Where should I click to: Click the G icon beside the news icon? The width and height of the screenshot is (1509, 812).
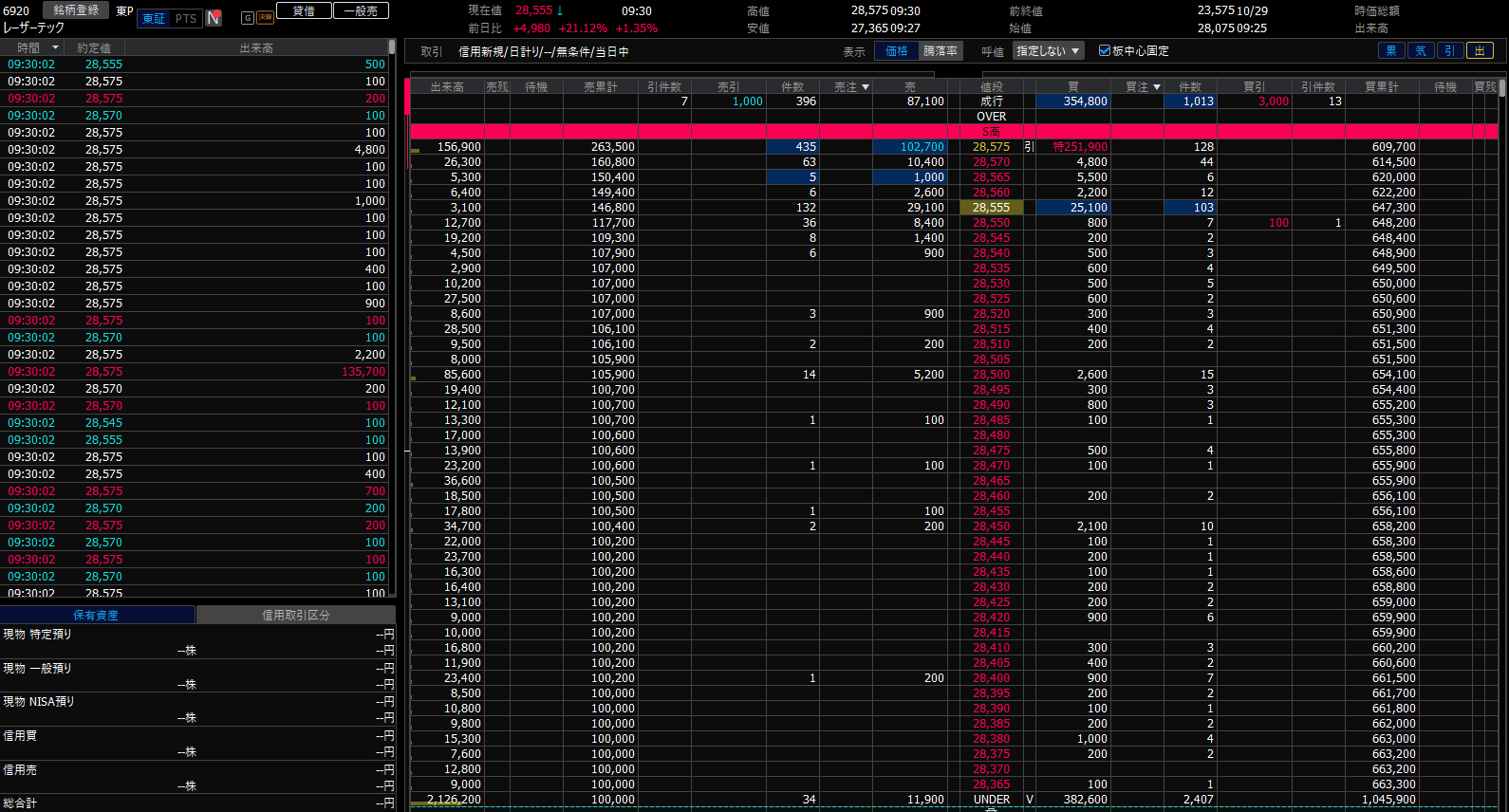click(x=247, y=18)
